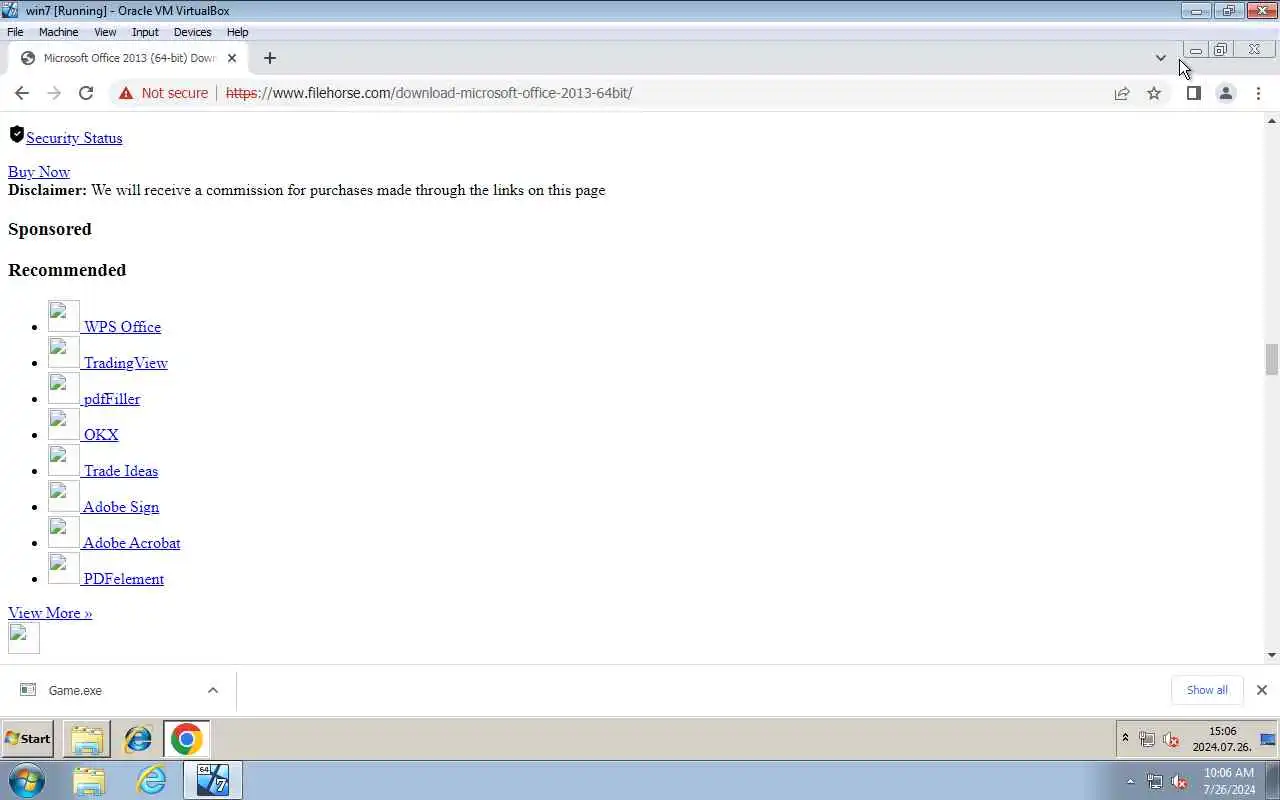The height and width of the screenshot is (800, 1280).
Task: Open the WPS Office link
Action: coord(122,327)
